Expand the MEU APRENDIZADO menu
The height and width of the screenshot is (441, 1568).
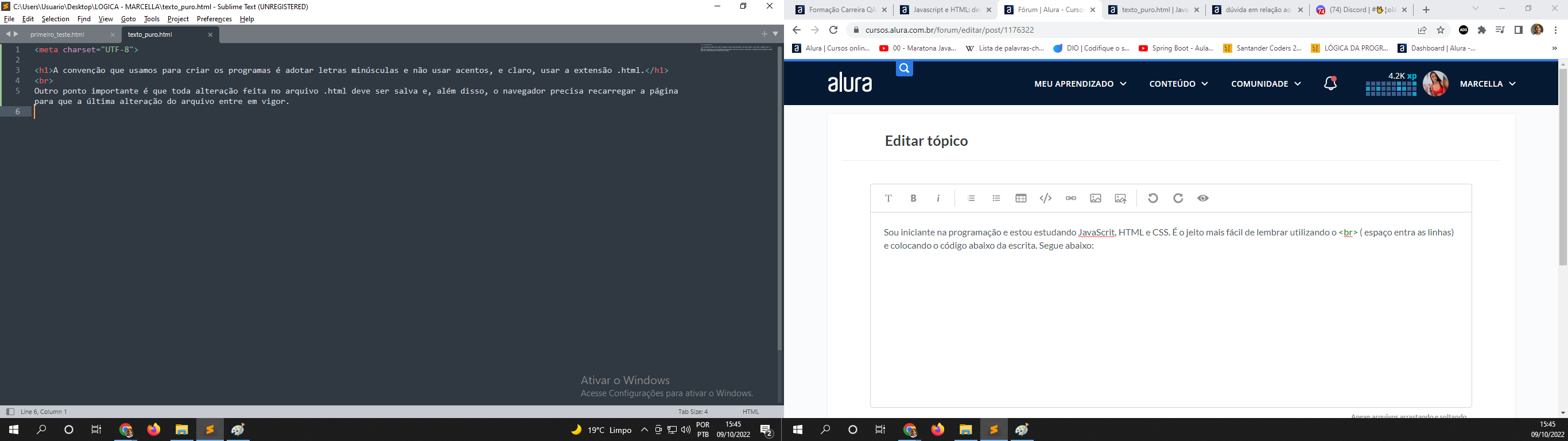pyautogui.click(x=1080, y=83)
